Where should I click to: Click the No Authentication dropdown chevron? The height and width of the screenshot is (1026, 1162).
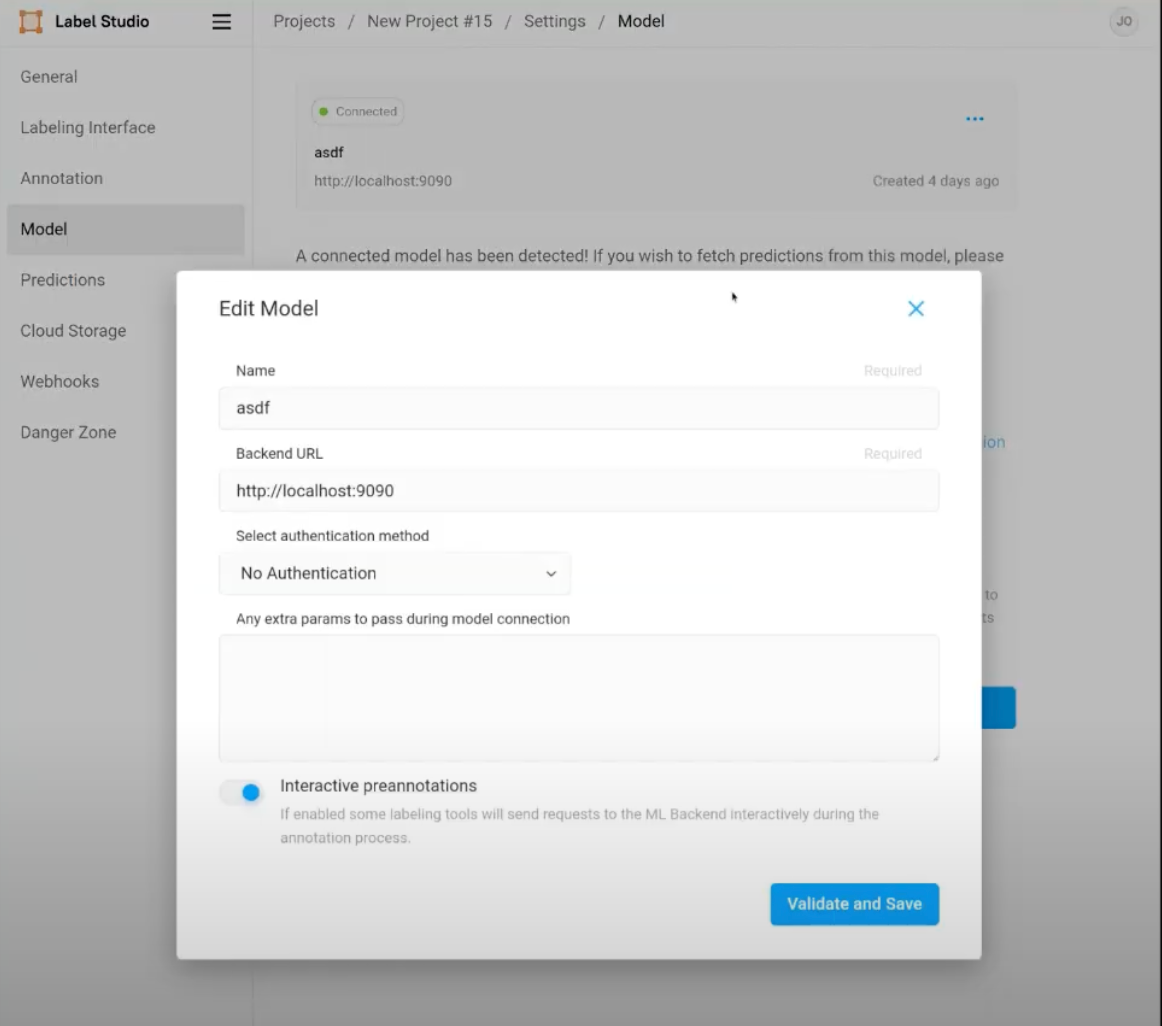pos(550,574)
